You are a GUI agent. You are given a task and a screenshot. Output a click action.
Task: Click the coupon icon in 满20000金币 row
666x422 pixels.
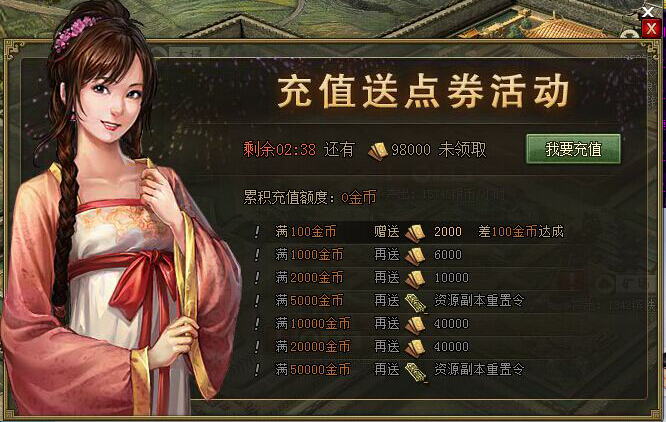[415, 347]
